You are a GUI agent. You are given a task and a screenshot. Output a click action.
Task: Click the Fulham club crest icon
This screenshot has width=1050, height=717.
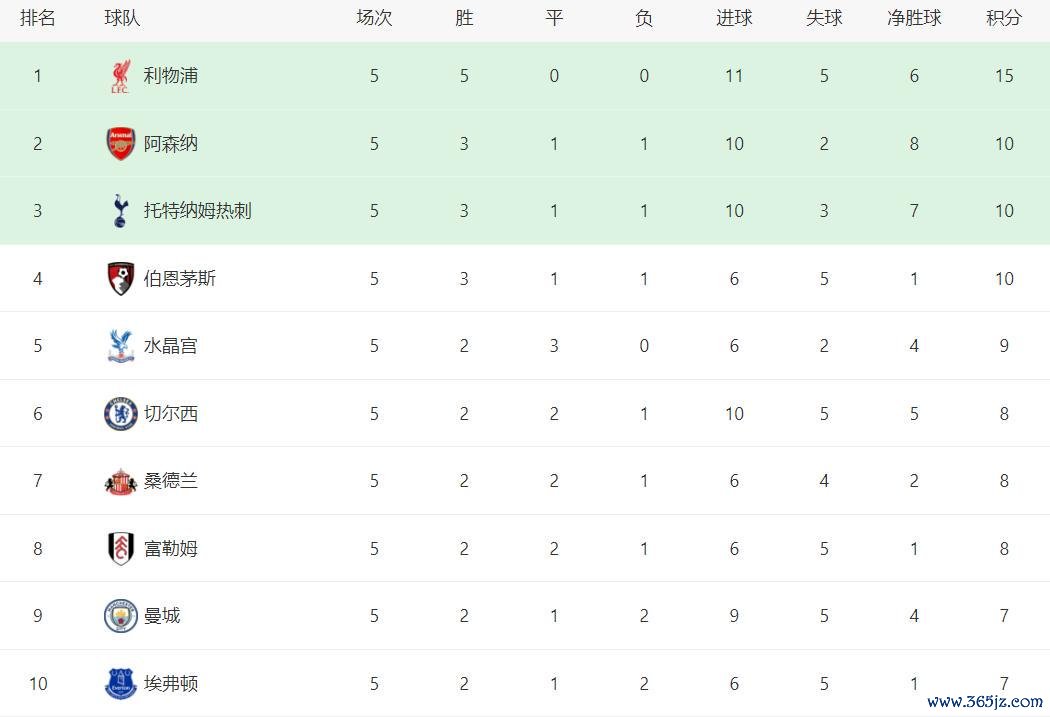point(120,549)
